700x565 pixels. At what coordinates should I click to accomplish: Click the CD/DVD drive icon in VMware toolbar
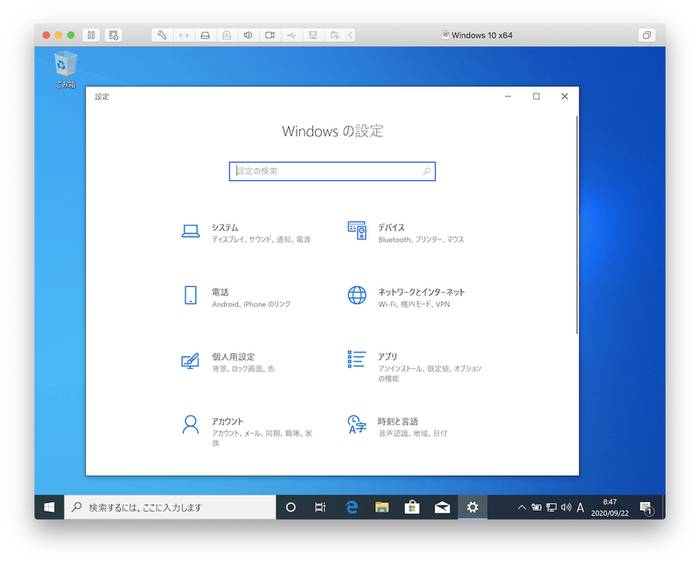coord(227,35)
